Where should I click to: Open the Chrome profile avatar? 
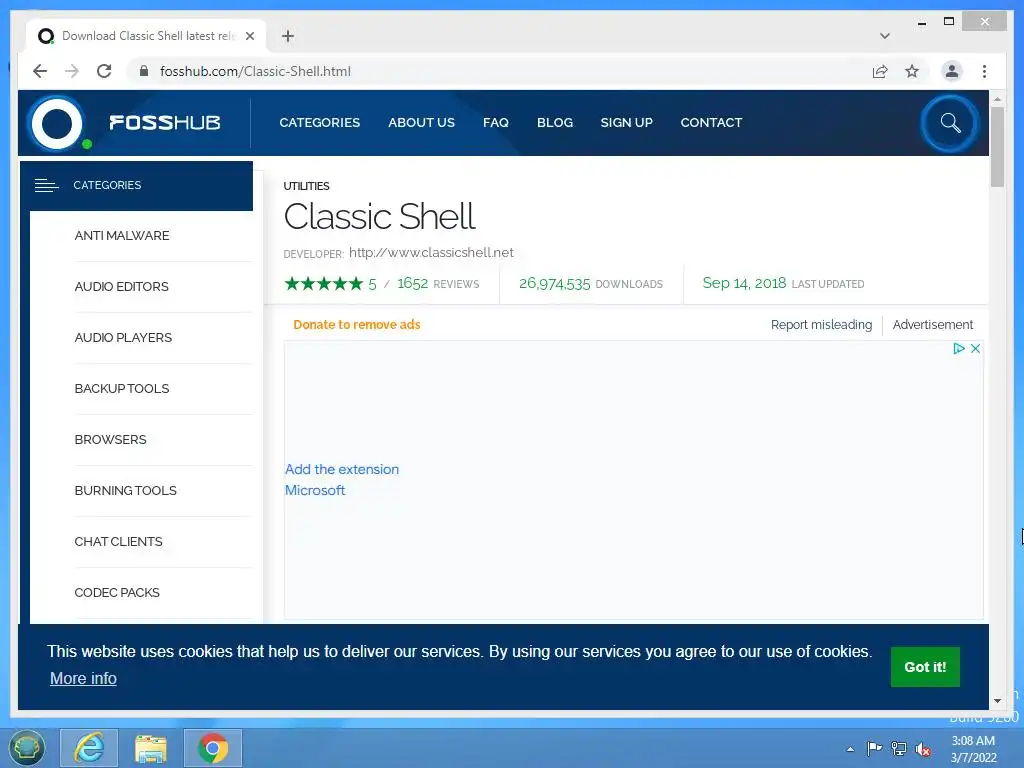[952, 71]
